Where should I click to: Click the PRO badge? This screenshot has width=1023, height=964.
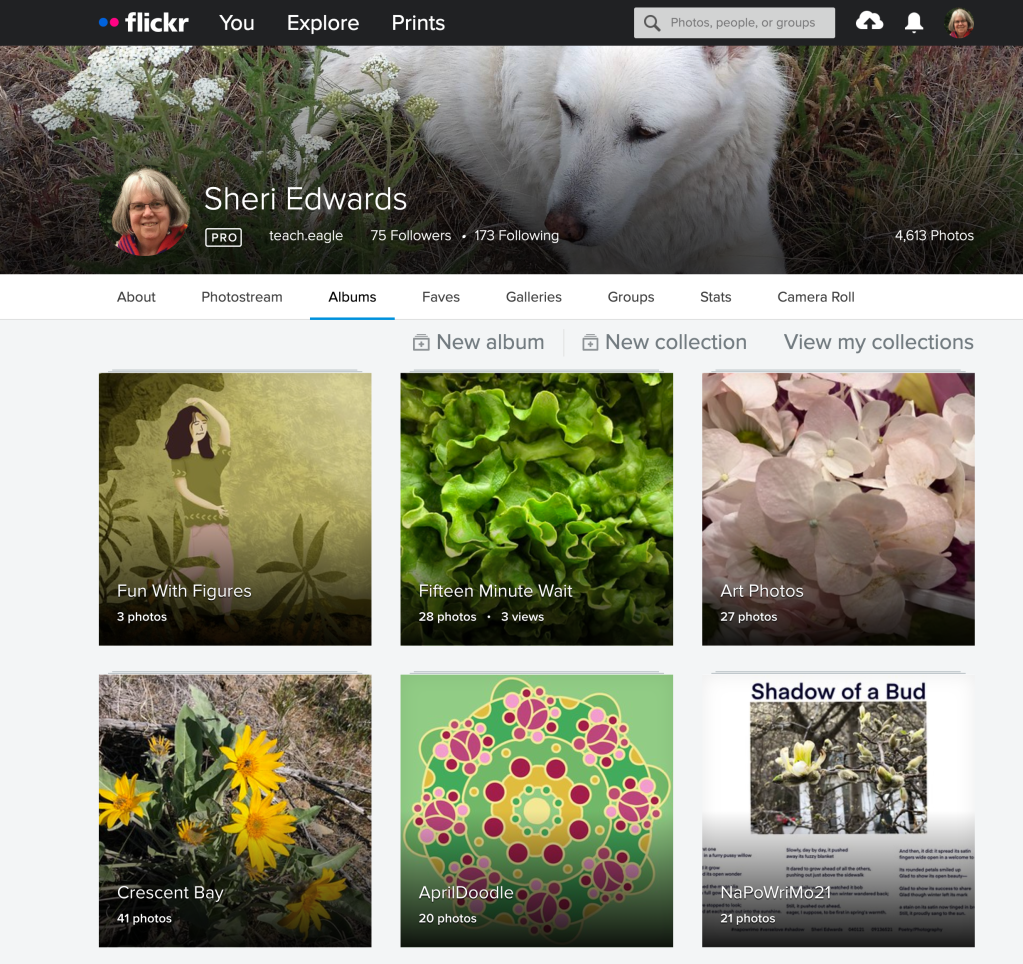point(223,237)
